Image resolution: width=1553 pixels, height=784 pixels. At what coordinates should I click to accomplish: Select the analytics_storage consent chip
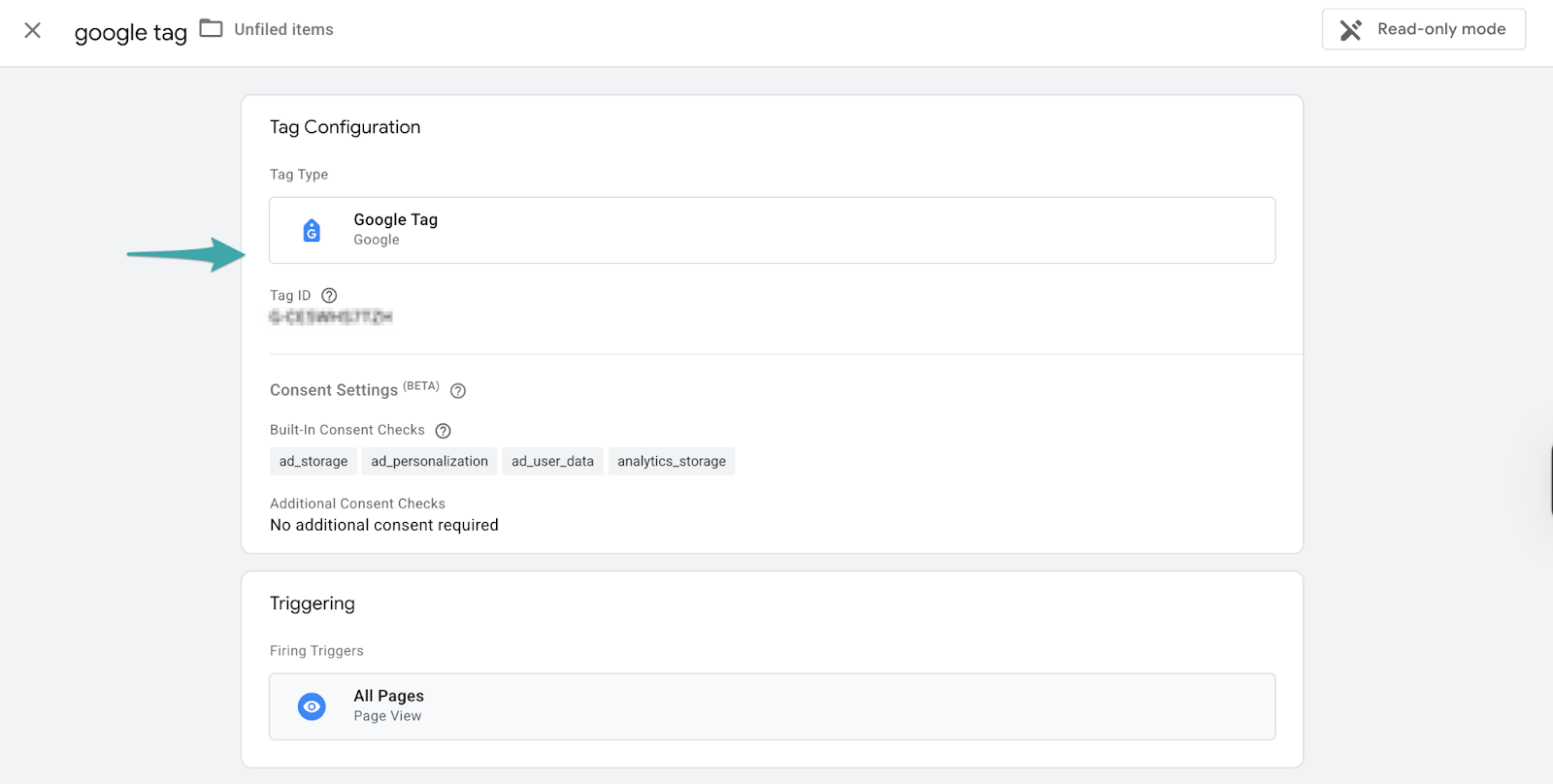671,461
